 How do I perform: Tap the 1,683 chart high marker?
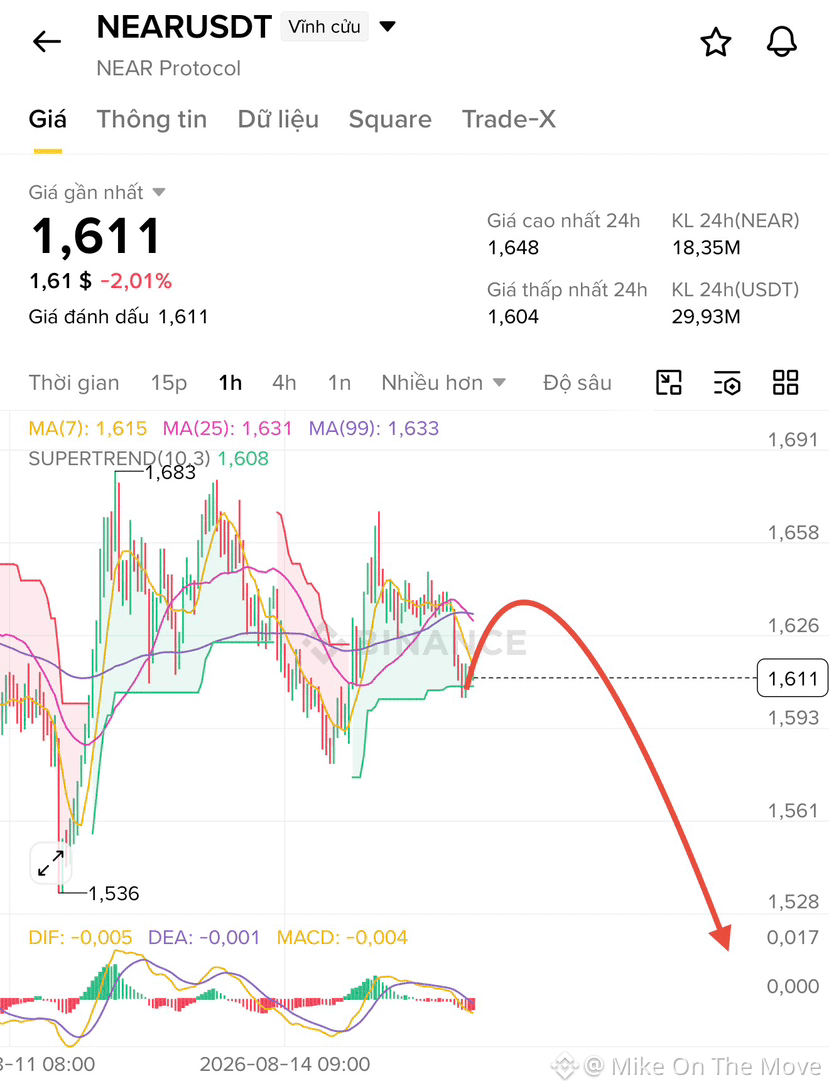170,472
